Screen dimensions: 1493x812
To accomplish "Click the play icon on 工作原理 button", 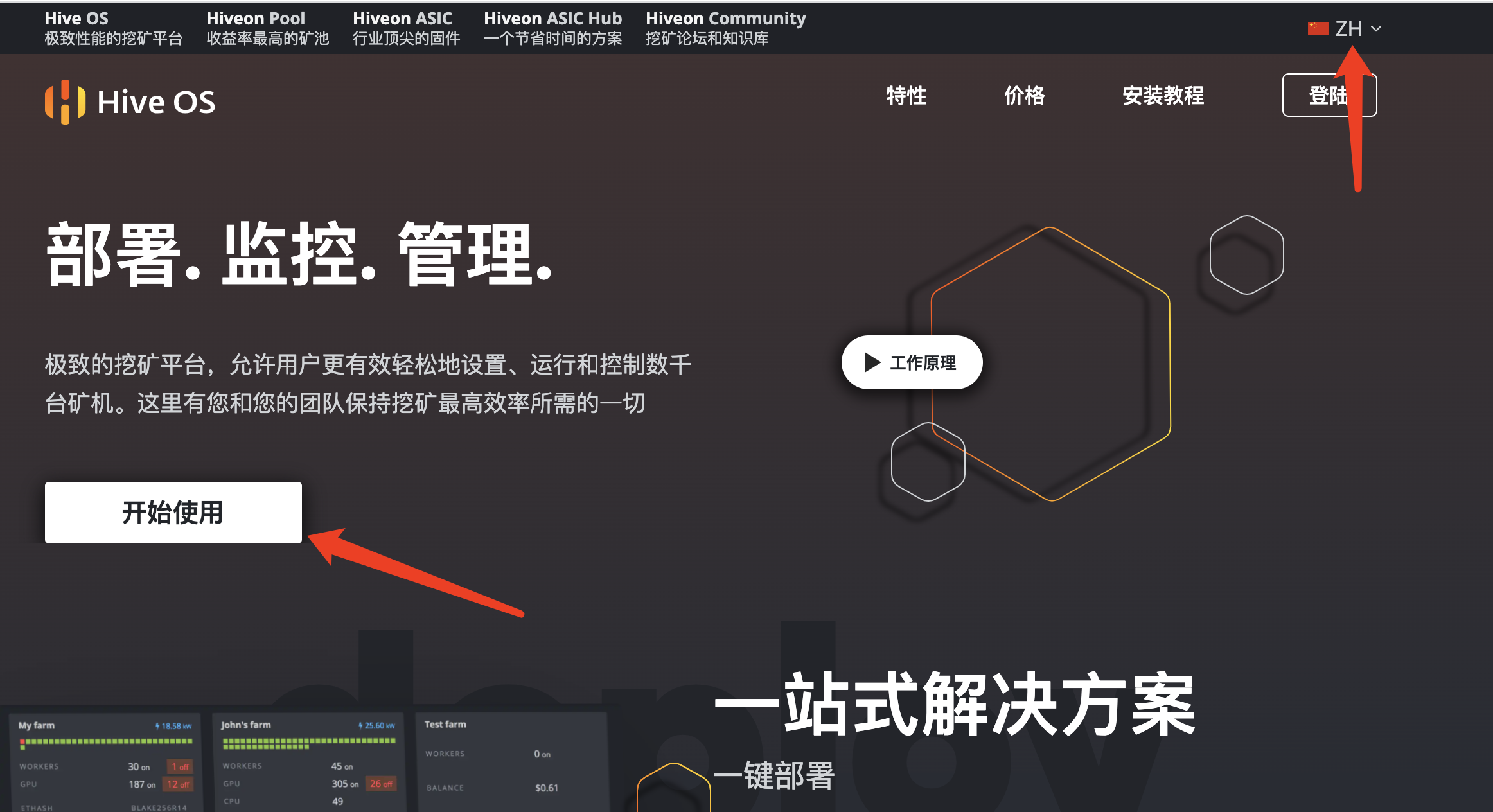I will point(872,362).
